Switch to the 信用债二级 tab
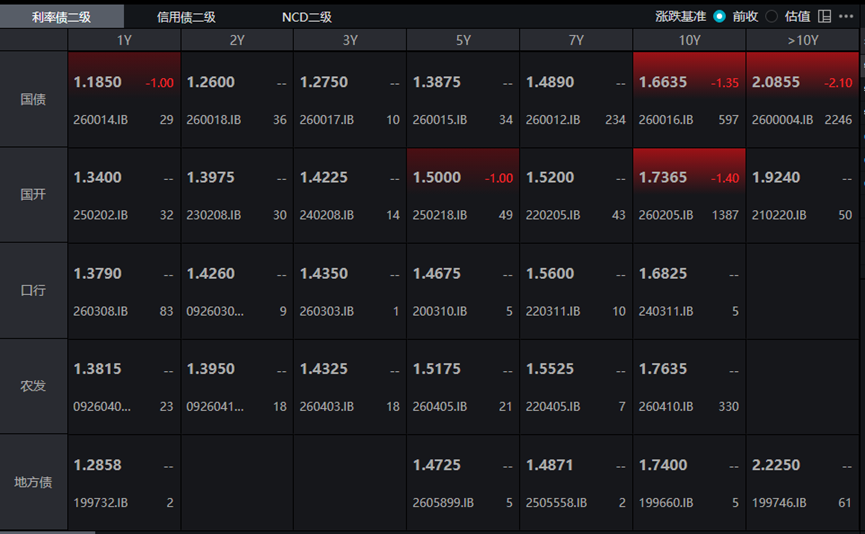 pos(186,17)
